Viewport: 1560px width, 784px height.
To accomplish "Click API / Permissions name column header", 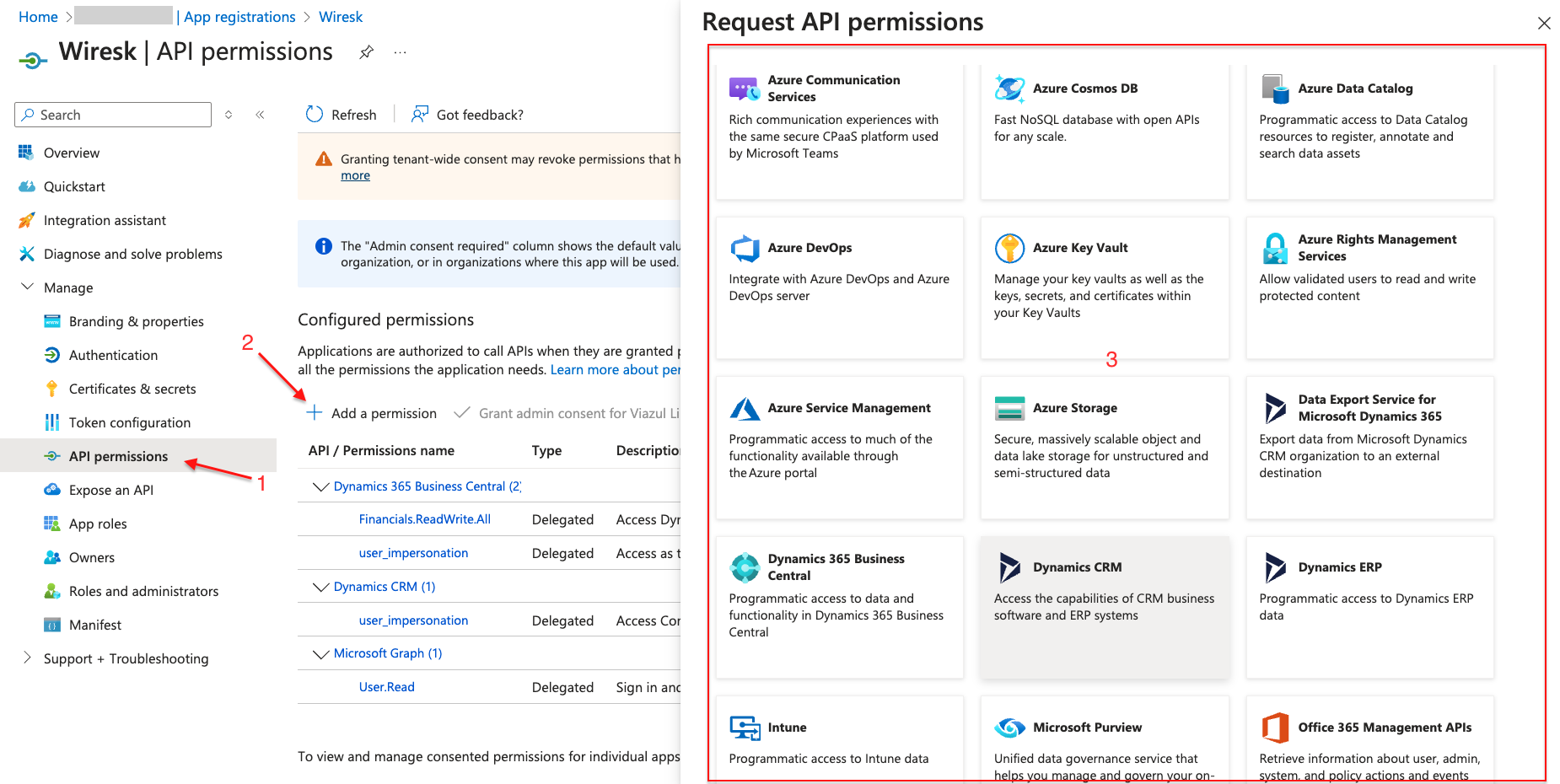I will pos(381,451).
